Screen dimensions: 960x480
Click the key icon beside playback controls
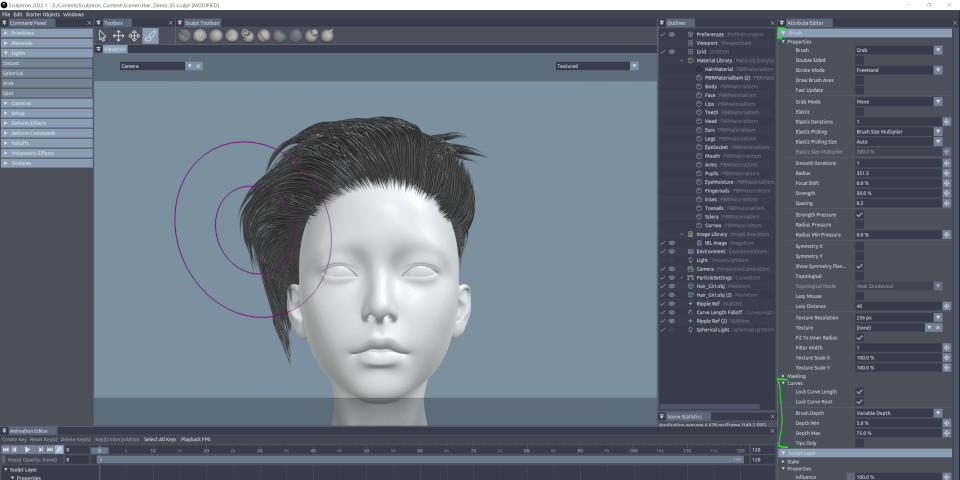60,450
